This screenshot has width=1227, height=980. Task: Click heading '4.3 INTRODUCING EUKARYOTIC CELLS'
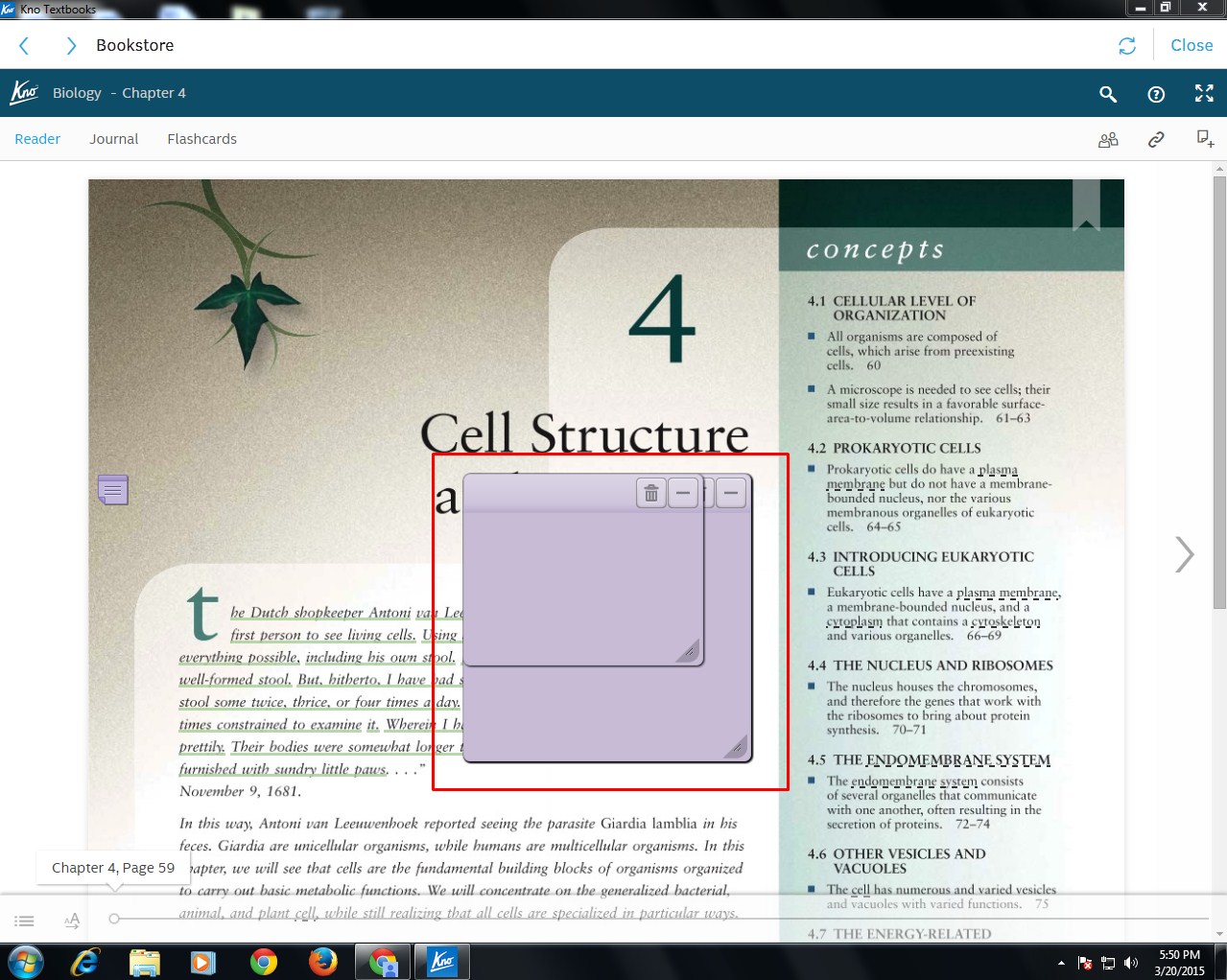(x=921, y=564)
